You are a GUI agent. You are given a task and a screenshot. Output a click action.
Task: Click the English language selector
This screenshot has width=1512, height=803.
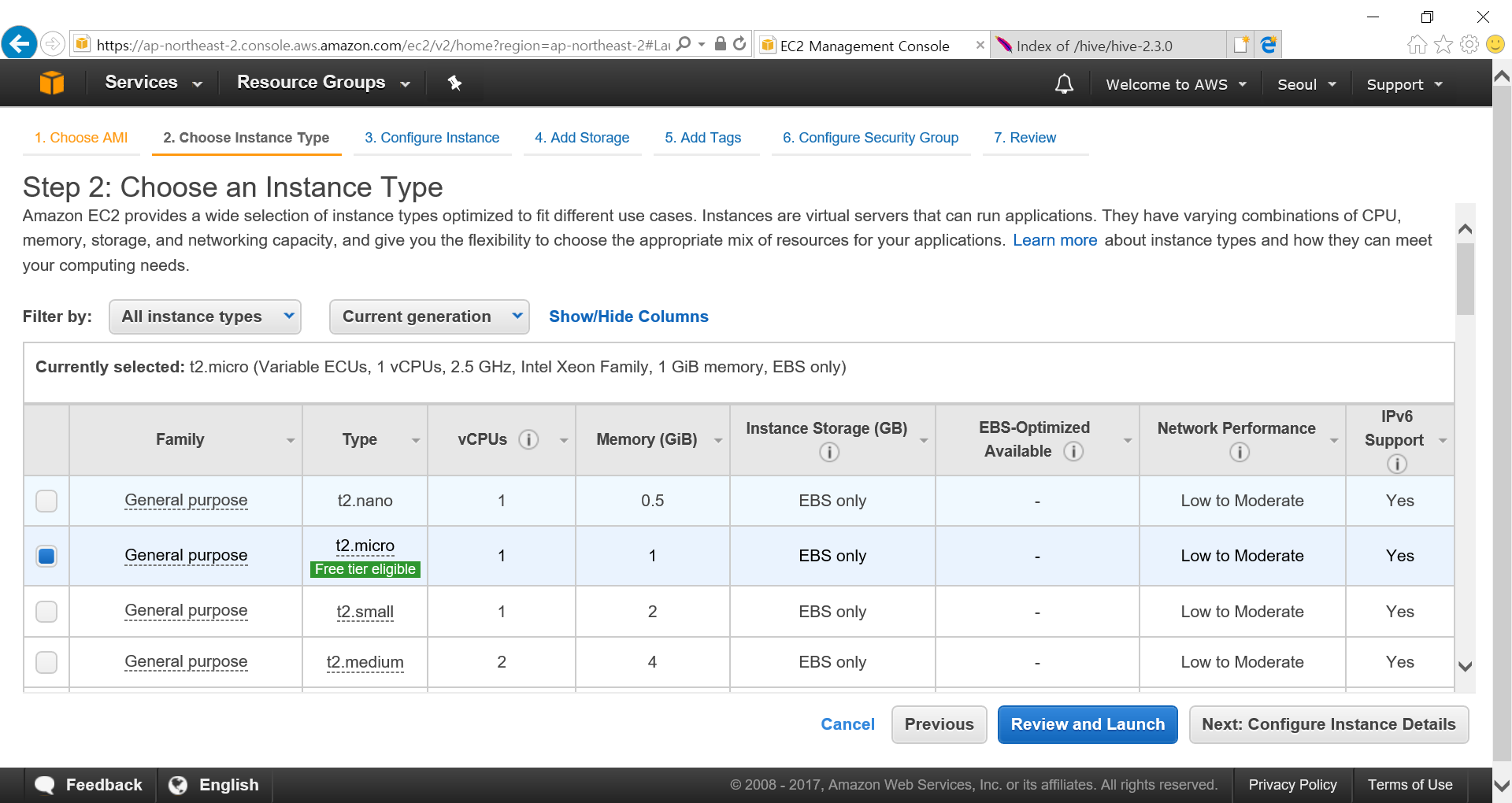click(228, 785)
